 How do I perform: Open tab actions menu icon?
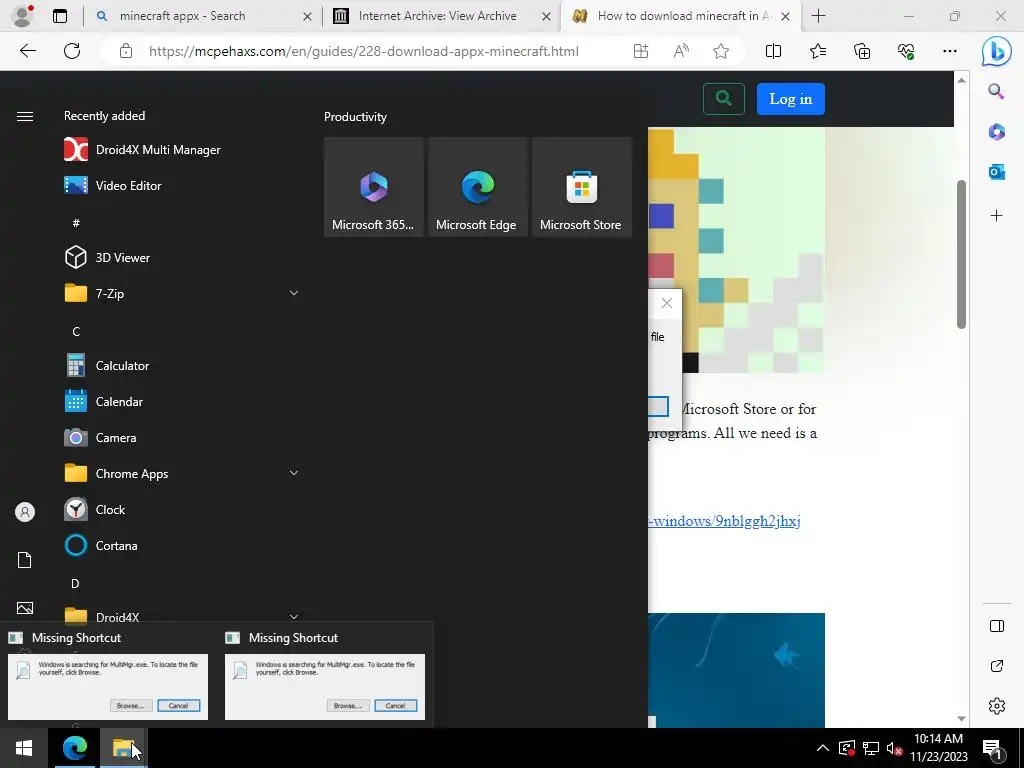(60, 16)
